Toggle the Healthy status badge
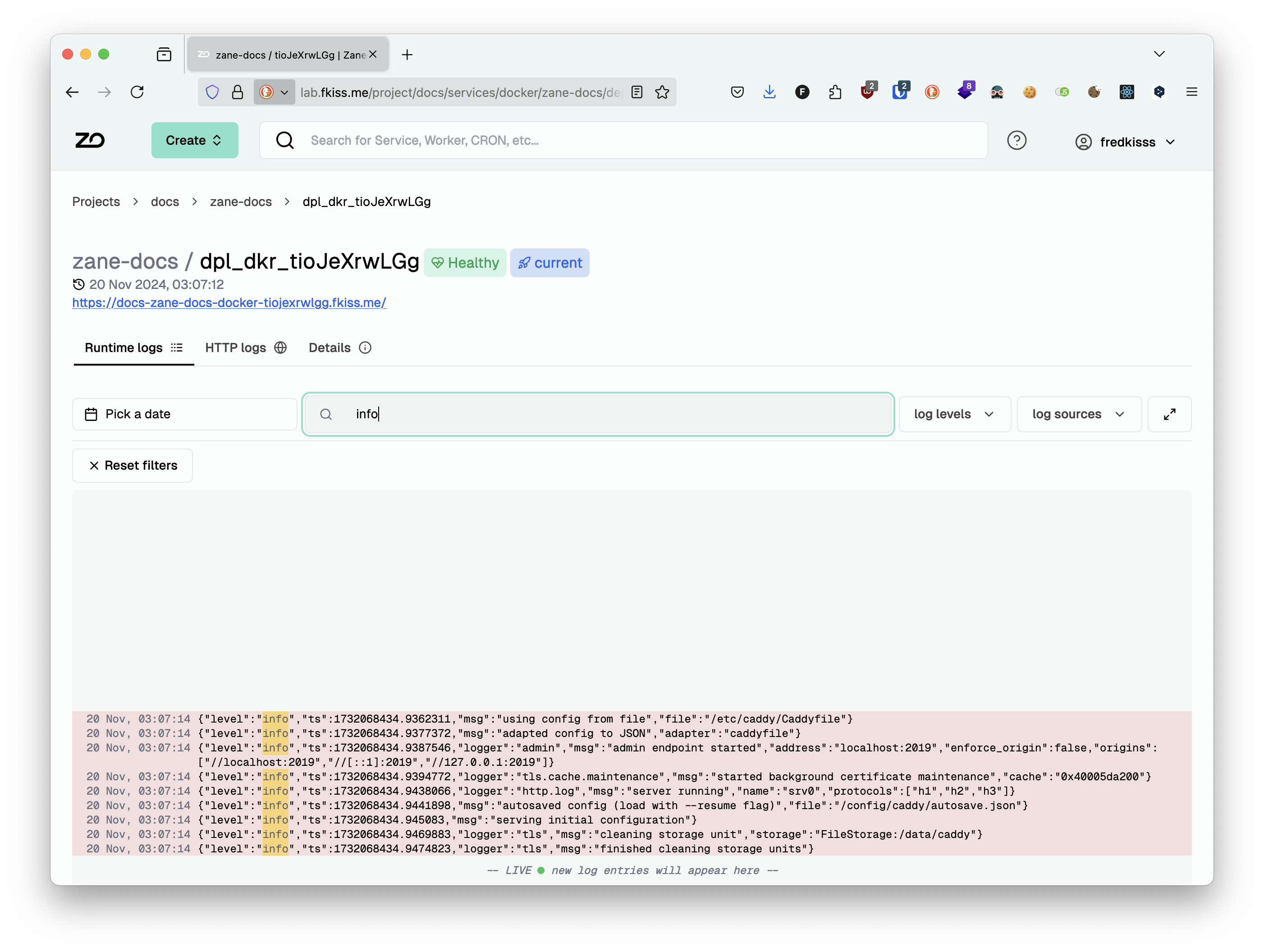The width and height of the screenshot is (1264, 952). (x=465, y=262)
